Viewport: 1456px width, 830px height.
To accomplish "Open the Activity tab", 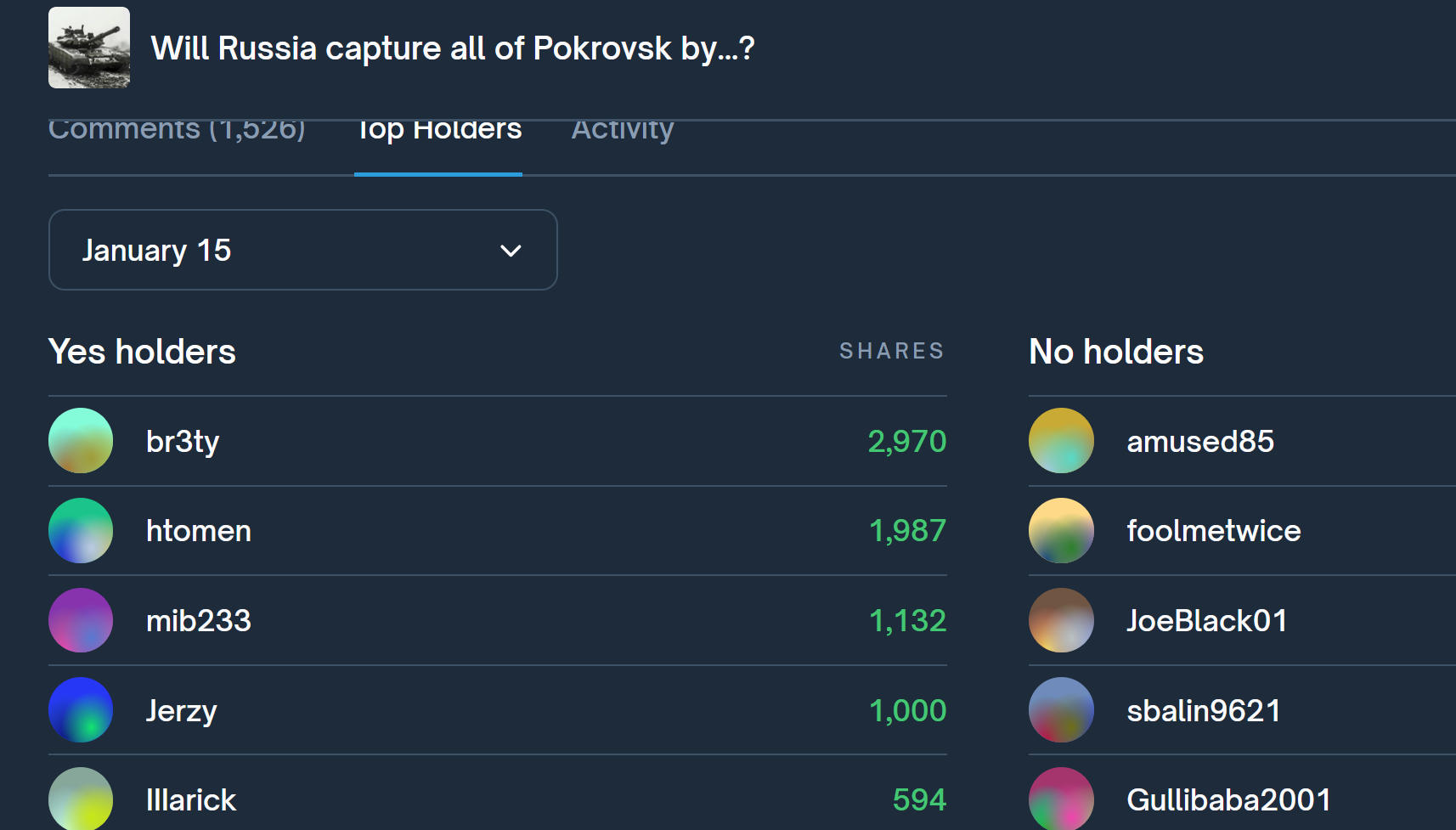I will pyautogui.click(x=622, y=131).
